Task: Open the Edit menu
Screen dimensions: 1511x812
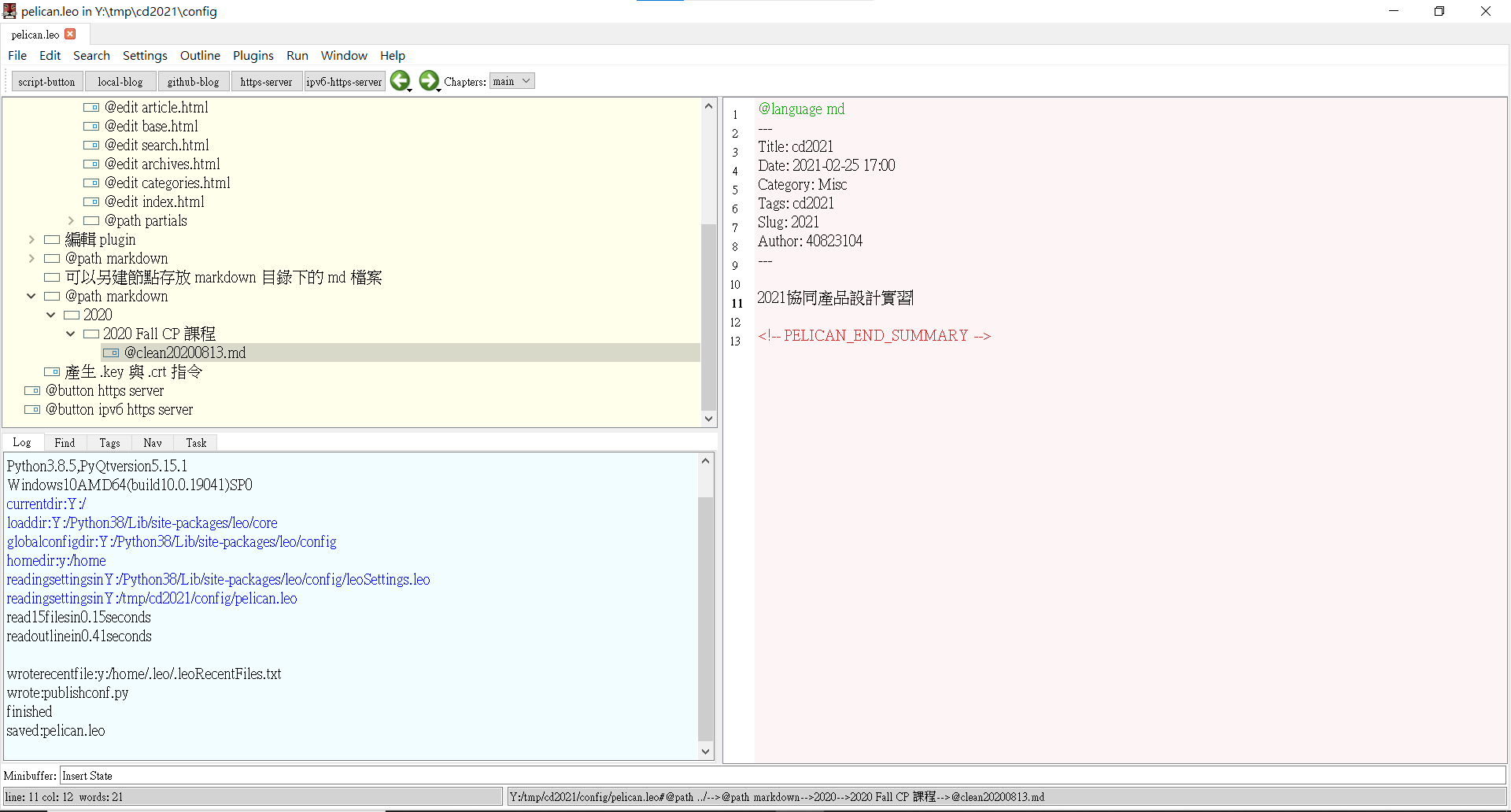Action: click(50, 55)
